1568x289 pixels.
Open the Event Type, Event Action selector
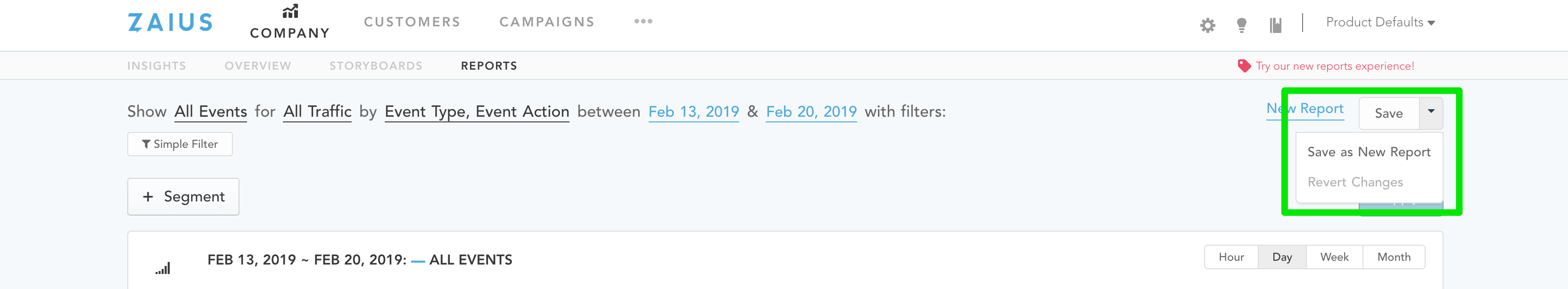pyautogui.click(x=477, y=112)
